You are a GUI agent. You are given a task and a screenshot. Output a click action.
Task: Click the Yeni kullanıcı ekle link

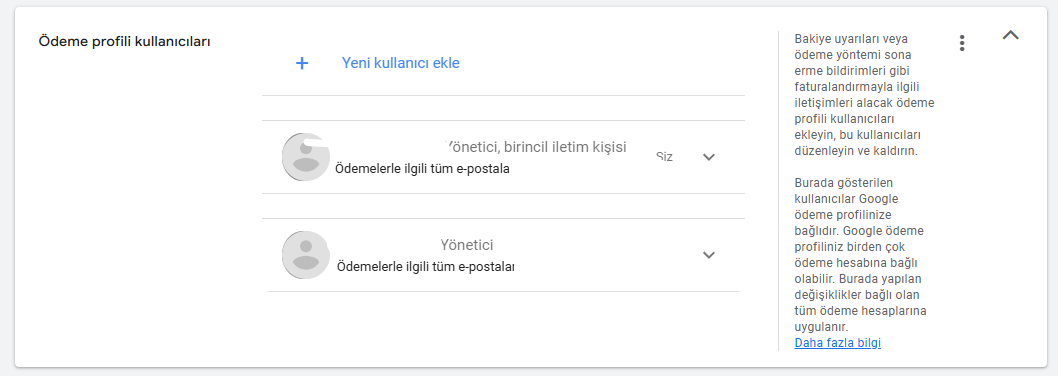401,63
